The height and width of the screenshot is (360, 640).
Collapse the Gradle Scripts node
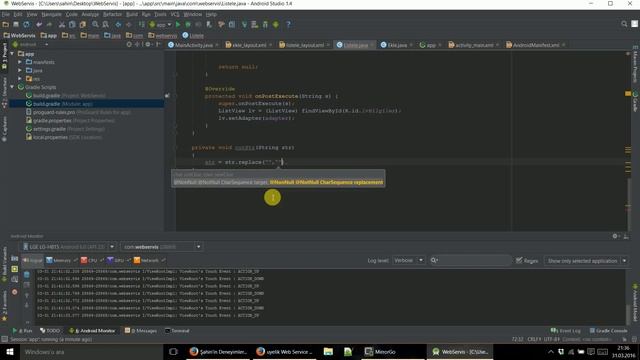[12, 87]
